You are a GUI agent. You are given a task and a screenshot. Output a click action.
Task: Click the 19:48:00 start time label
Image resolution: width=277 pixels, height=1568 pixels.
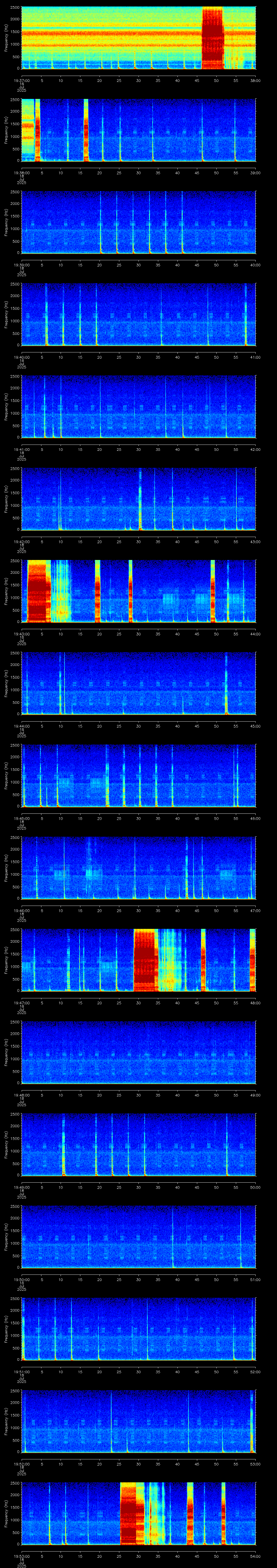[21, 1095]
